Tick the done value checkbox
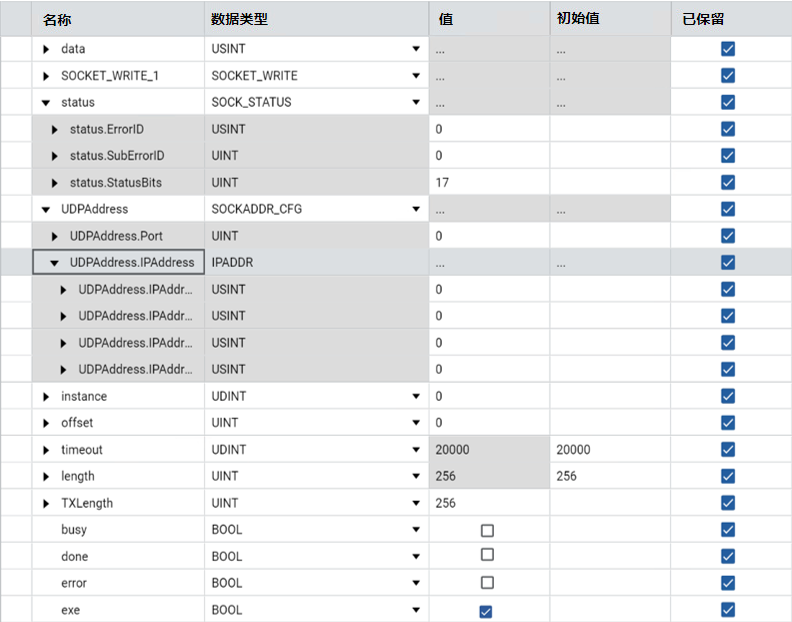Viewport: 792px width, 622px height. coord(487,555)
